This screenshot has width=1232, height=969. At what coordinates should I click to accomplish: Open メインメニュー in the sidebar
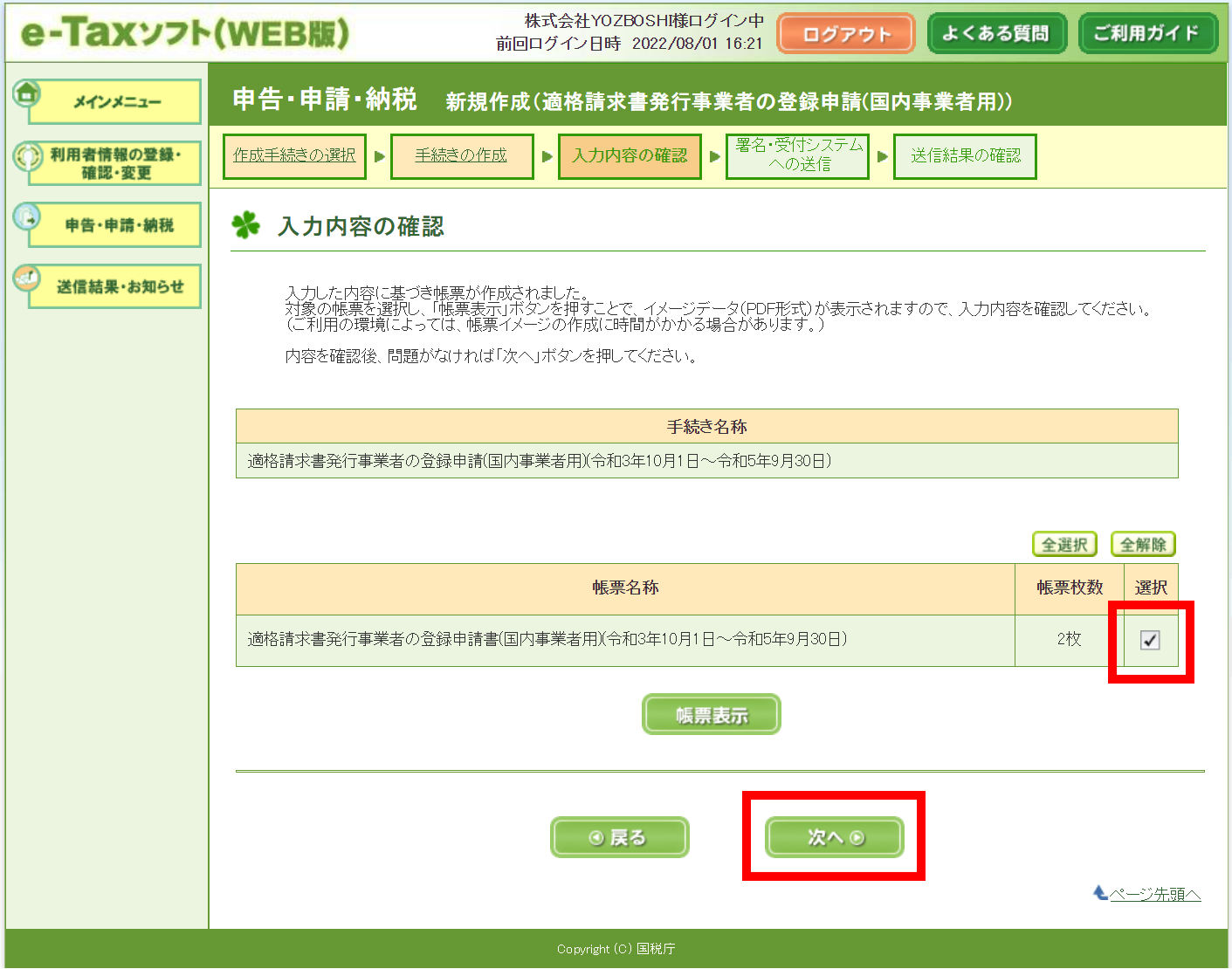click(115, 102)
